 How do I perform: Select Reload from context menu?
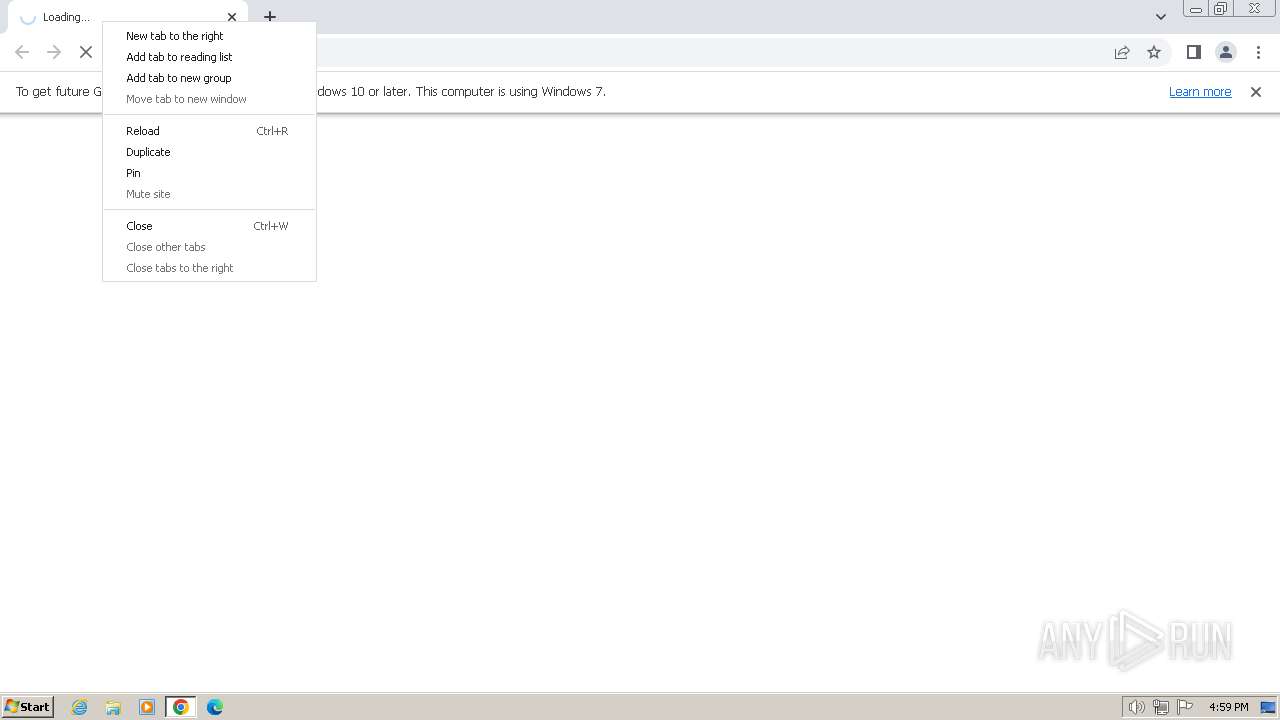[210, 131]
